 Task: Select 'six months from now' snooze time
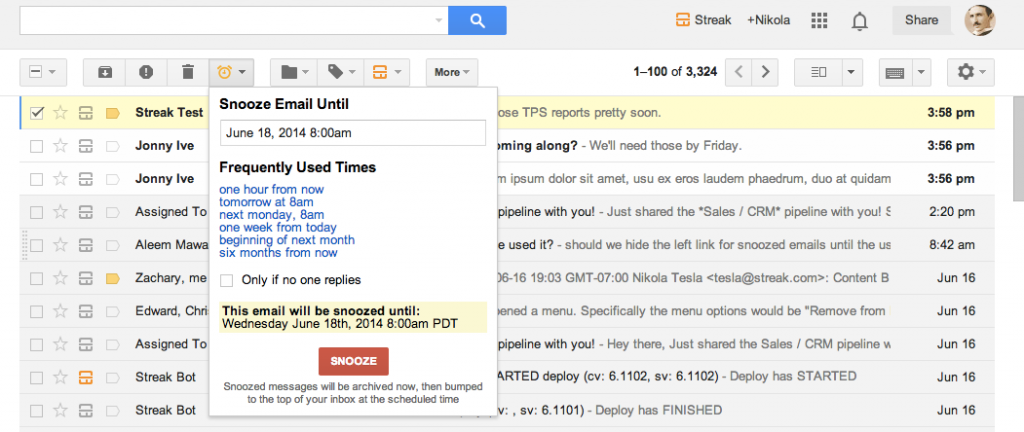click(x=278, y=253)
